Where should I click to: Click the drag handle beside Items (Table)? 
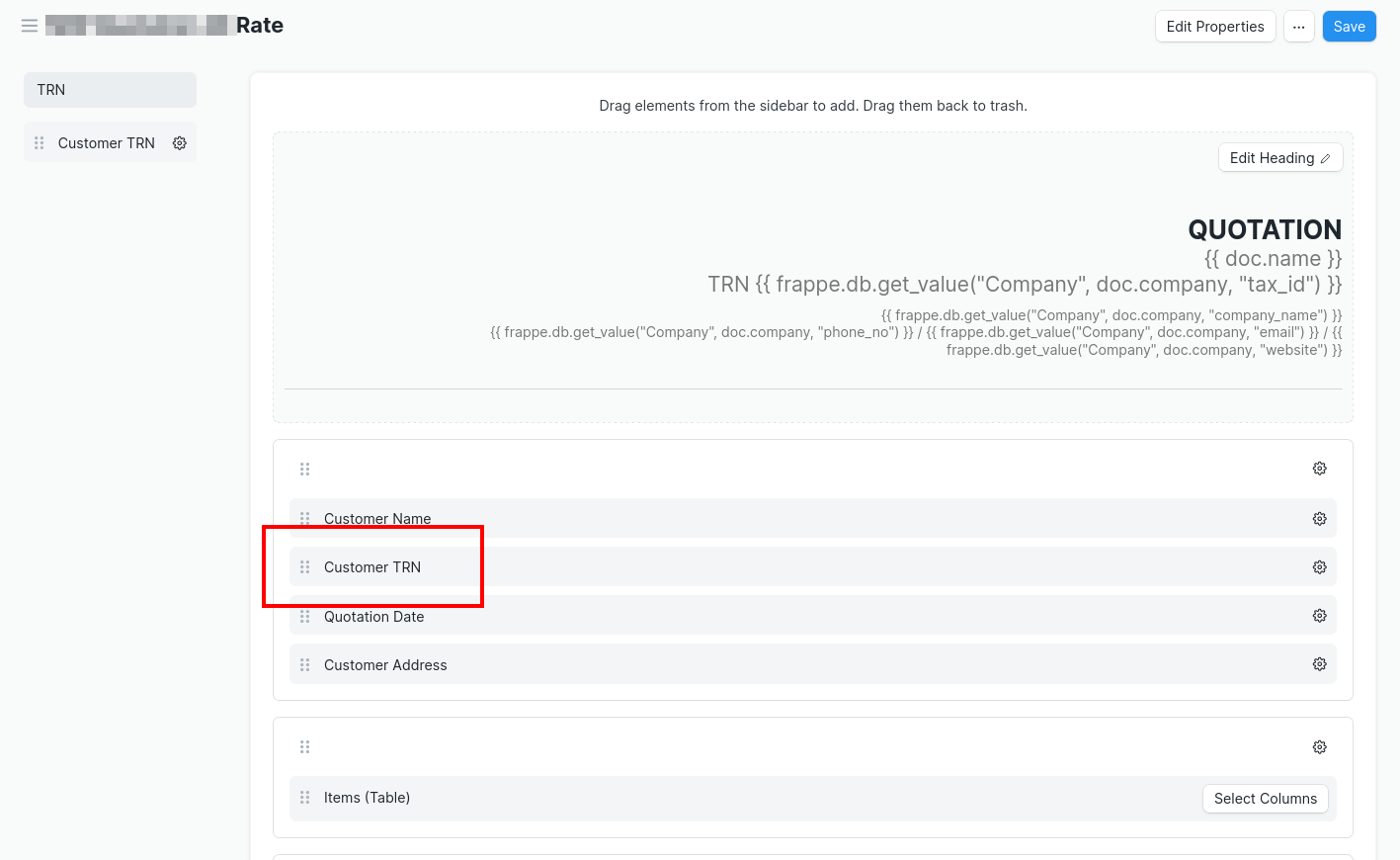point(305,798)
